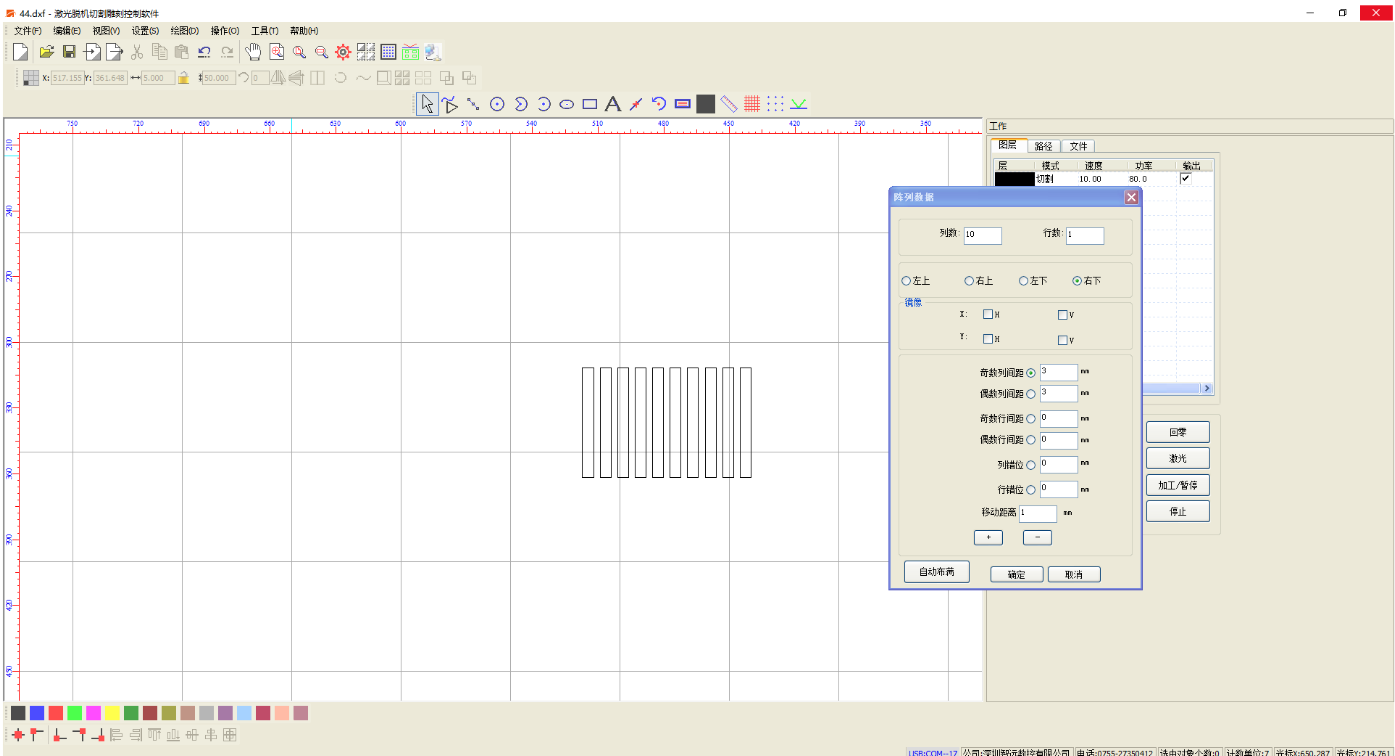Click the red grid array tool icon

(x=752, y=104)
